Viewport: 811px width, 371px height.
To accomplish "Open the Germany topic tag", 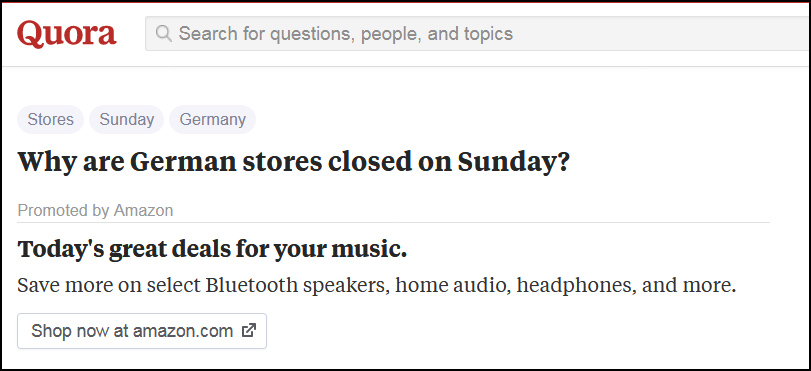I will [213, 120].
